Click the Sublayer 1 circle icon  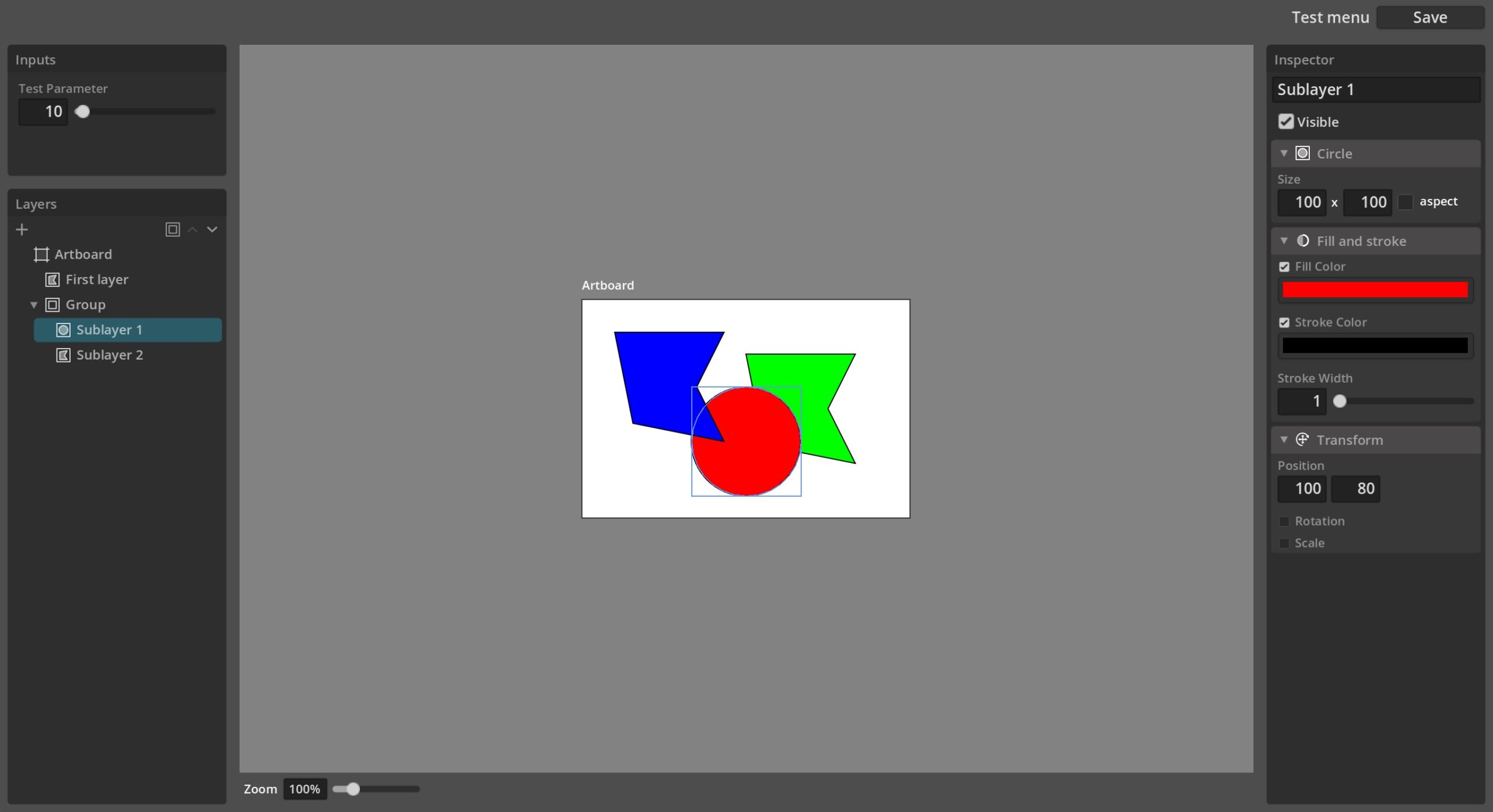tap(63, 329)
